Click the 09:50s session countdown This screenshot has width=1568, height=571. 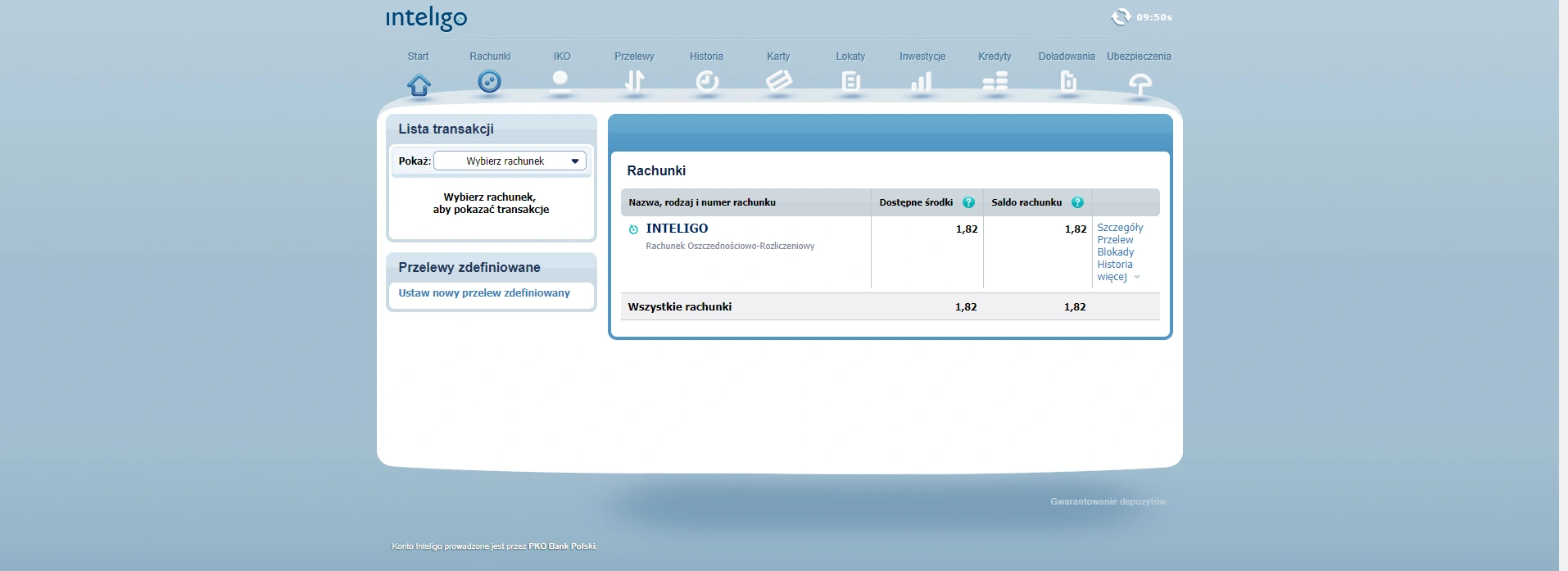point(1154,17)
